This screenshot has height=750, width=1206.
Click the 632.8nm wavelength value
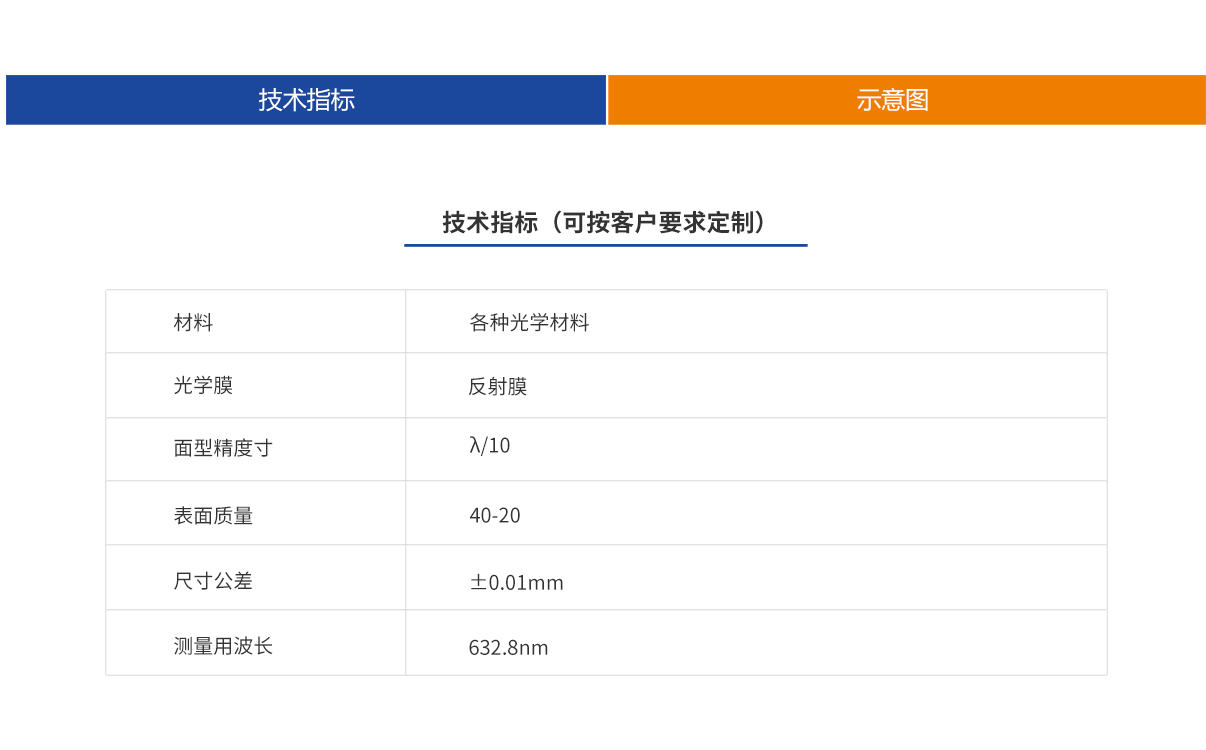tap(508, 647)
